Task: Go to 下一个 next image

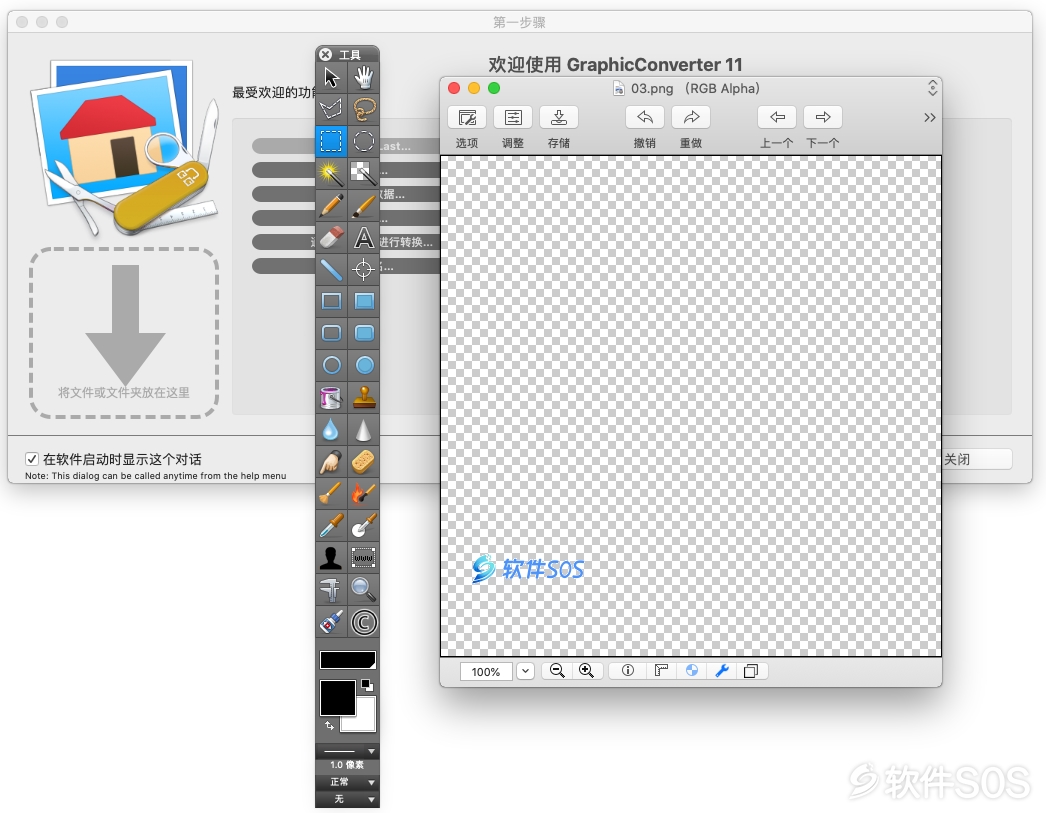Action: [823, 118]
